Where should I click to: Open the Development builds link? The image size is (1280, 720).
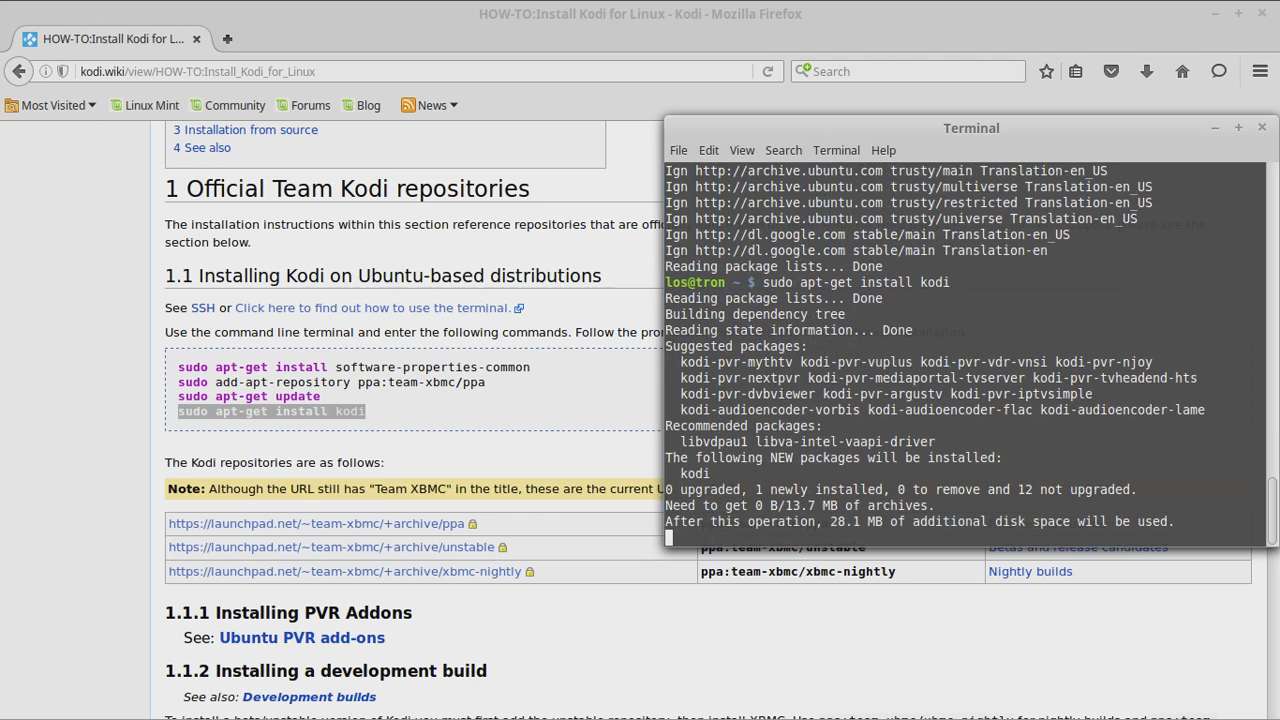coord(309,697)
